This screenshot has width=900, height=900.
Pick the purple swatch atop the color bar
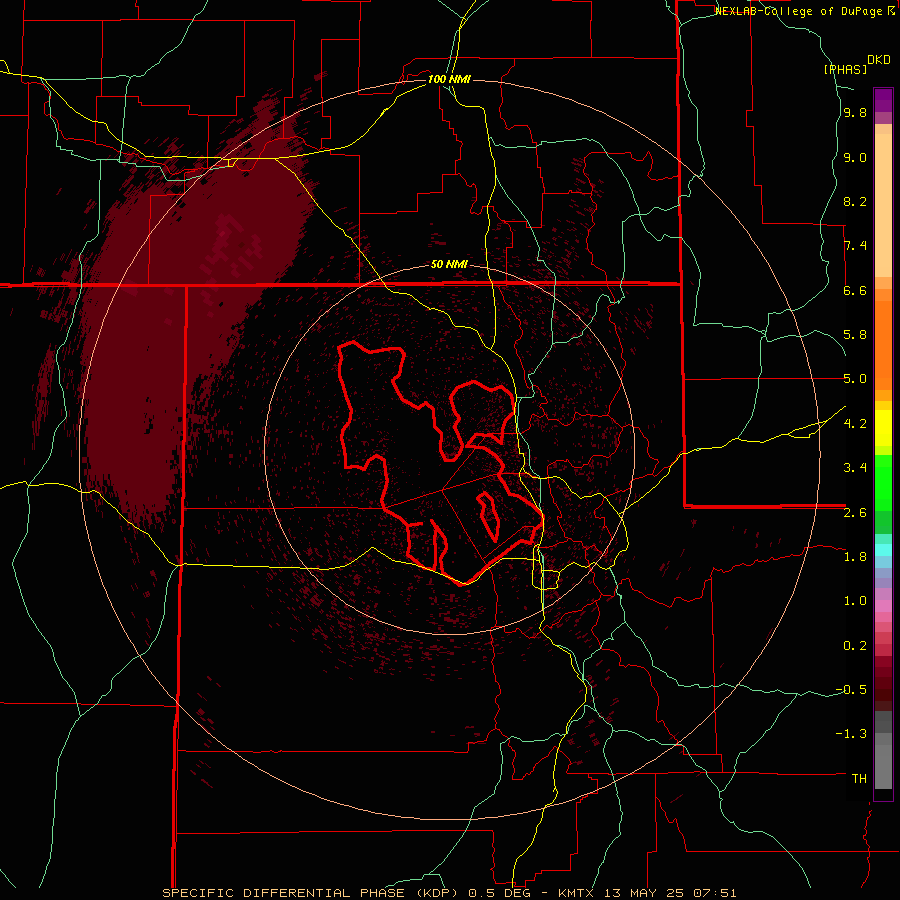point(883,100)
